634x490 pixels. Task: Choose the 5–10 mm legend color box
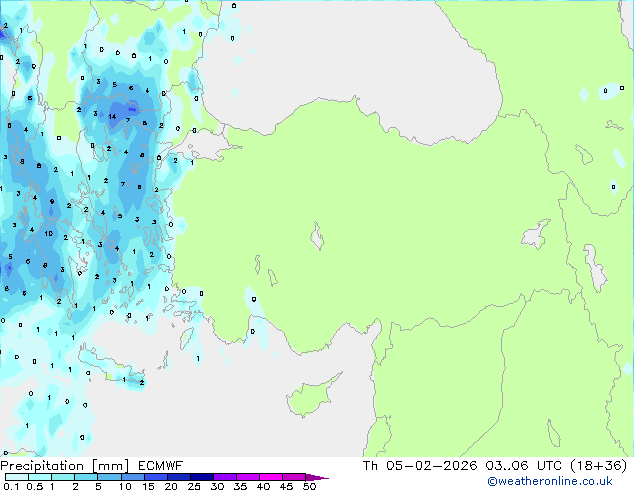tap(109, 477)
